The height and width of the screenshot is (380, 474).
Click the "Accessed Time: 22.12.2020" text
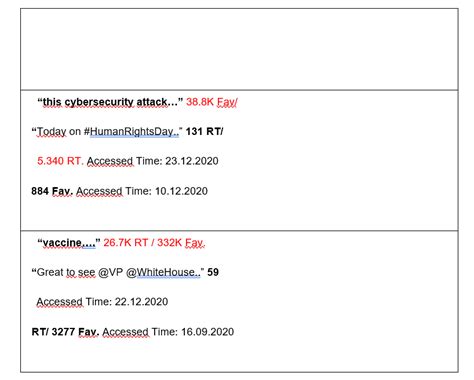click(x=102, y=302)
